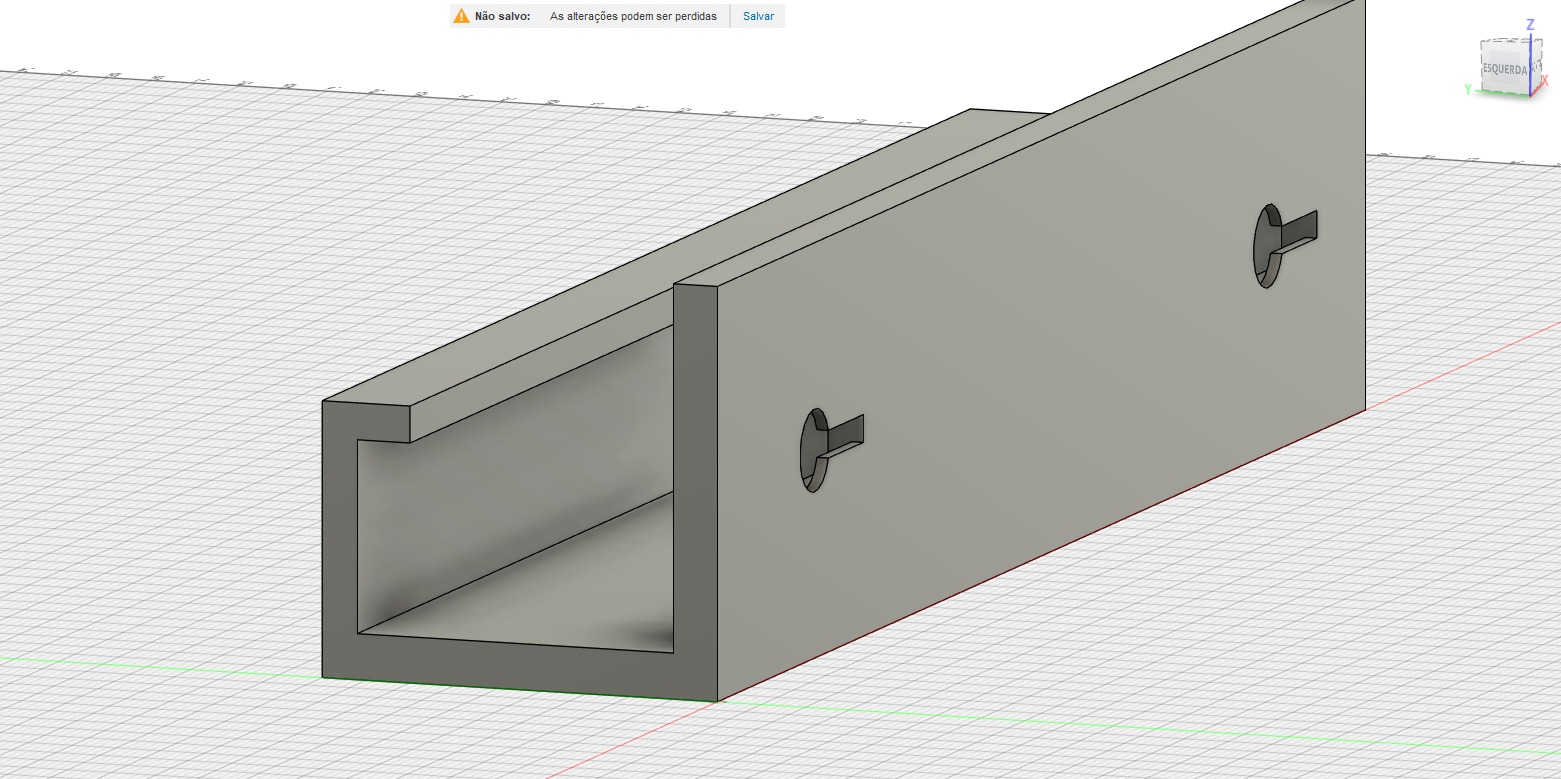Select the ESQUERDA face of the ViewCube
The height and width of the screenshot is (779, 1561).
point(1504,68)
